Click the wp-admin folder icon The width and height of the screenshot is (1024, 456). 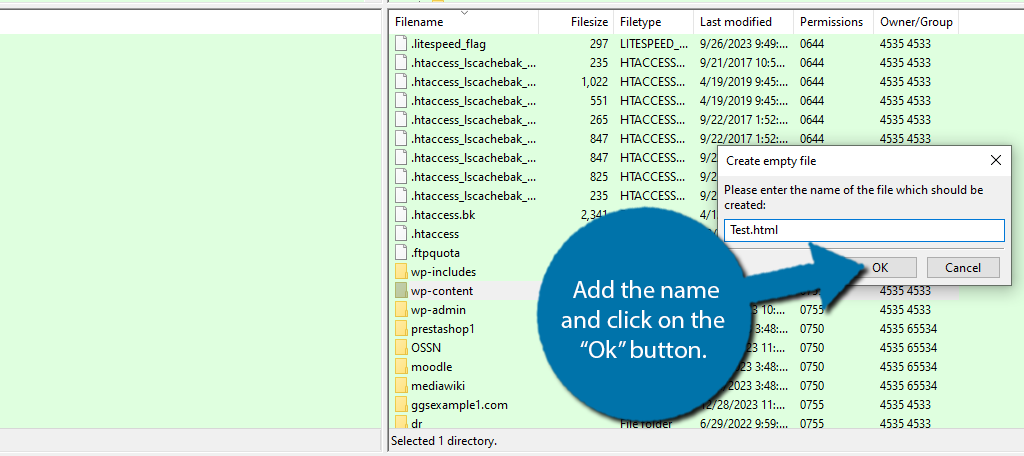tap(401, 310)
